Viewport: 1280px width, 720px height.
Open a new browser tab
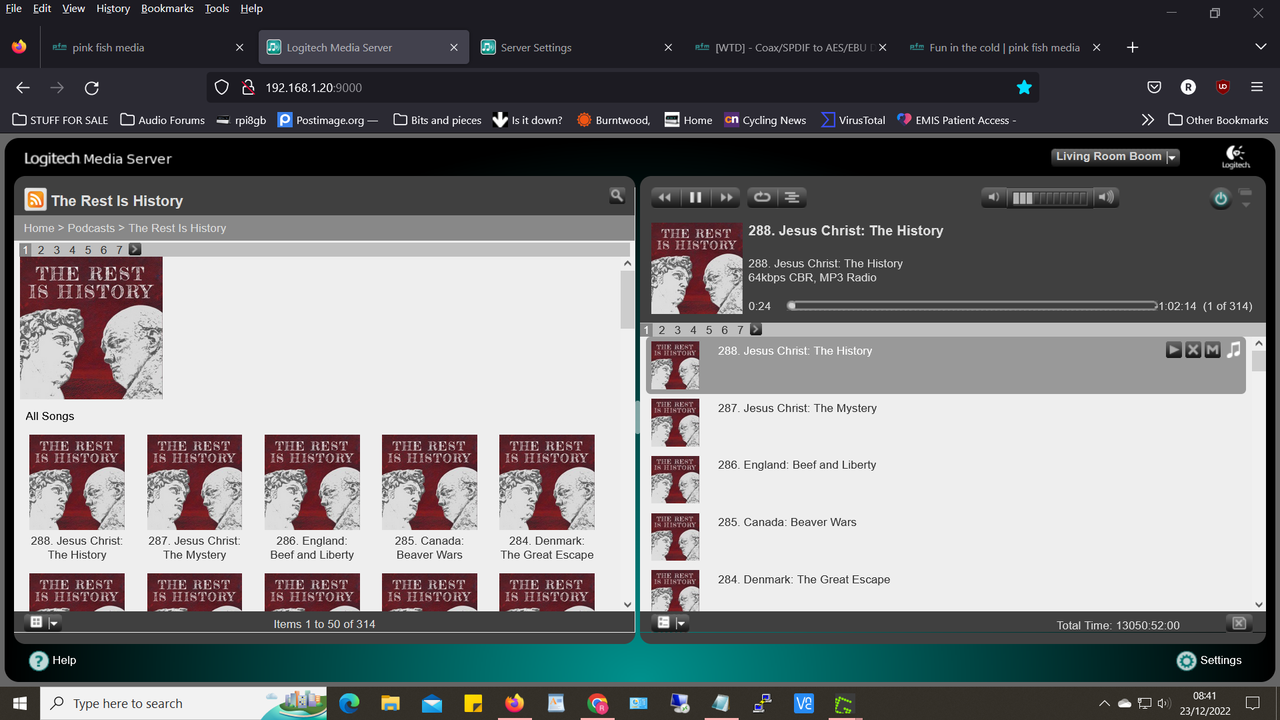click(x=1132, y=47)
